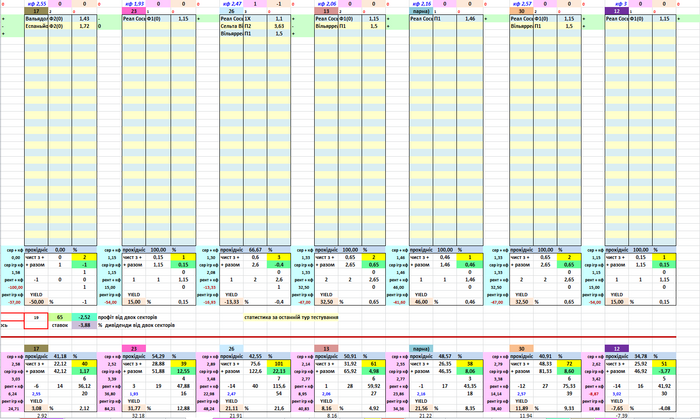Select the YIELD value '21,56'
The height and width of the screenshot is (419, 700).
point(421,408)
